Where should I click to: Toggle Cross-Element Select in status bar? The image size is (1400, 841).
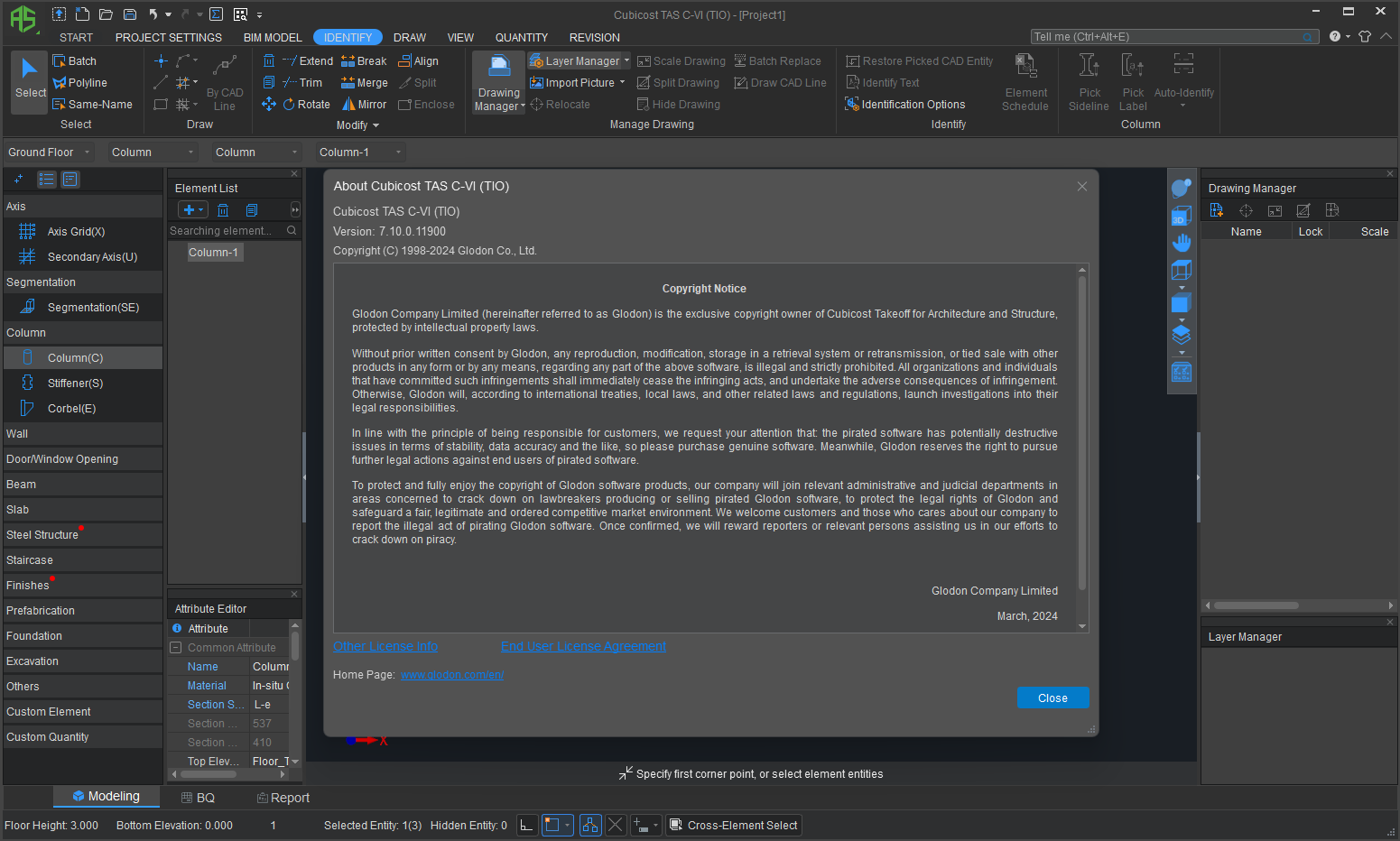click(x=734, y=825)
